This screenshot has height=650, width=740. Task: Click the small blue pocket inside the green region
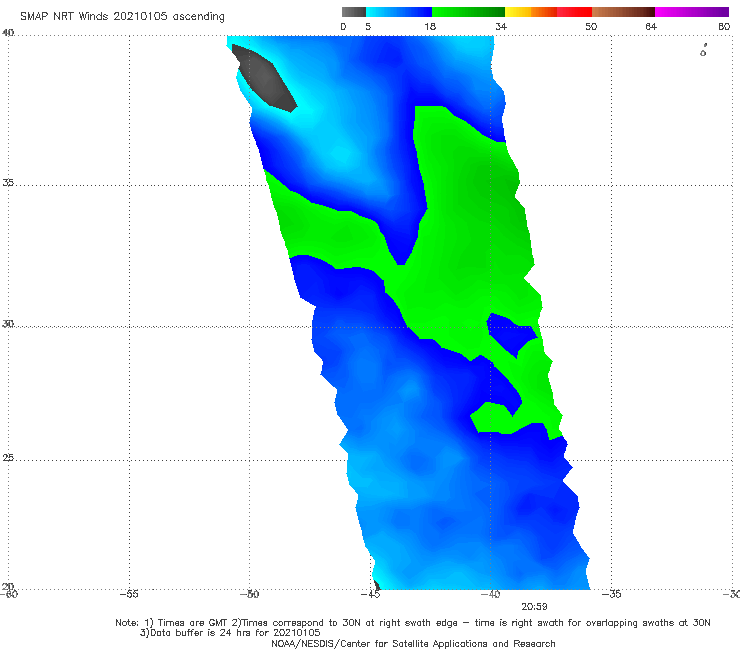[x=512, y=335]
